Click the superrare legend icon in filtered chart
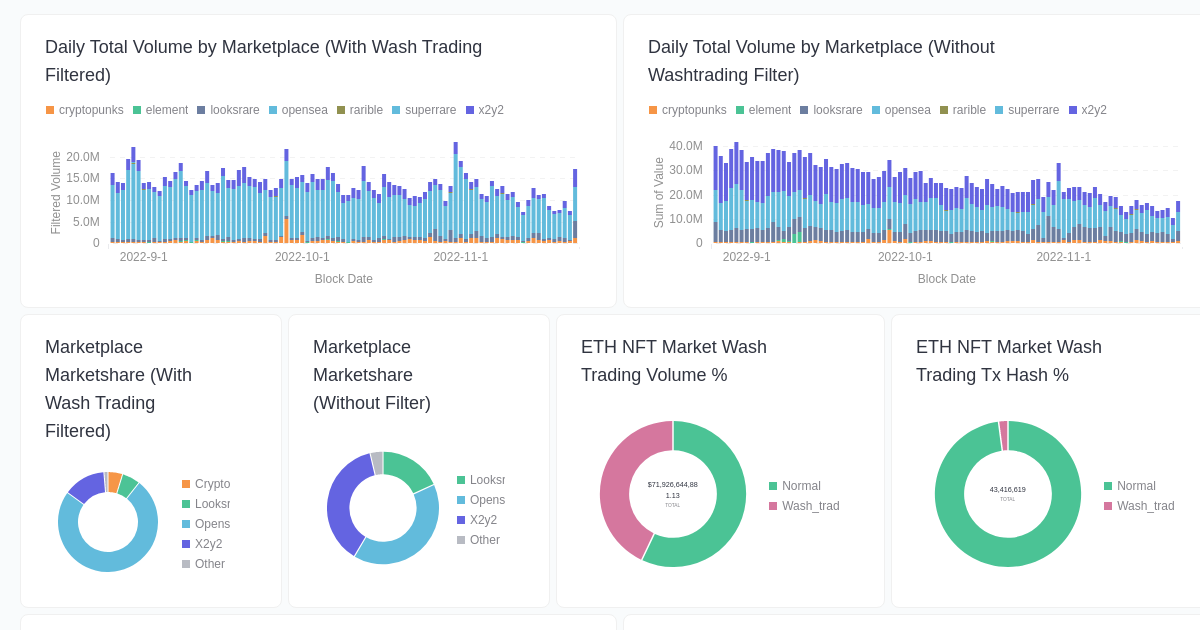This screenshot has width=1200, height=630. [395, 110]
